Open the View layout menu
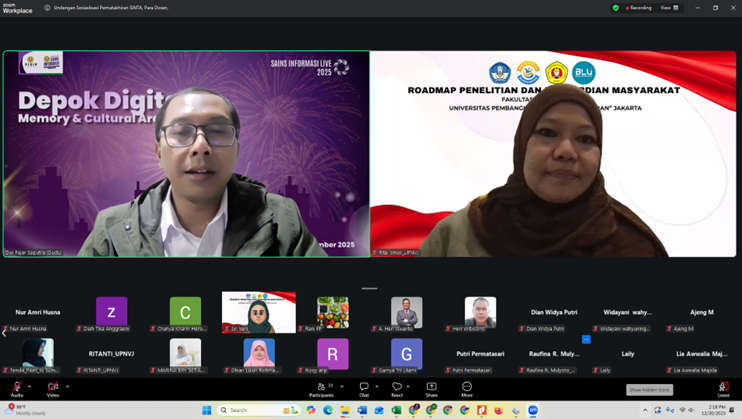This screenshot has height=419, width=742. tap(669, 8)
